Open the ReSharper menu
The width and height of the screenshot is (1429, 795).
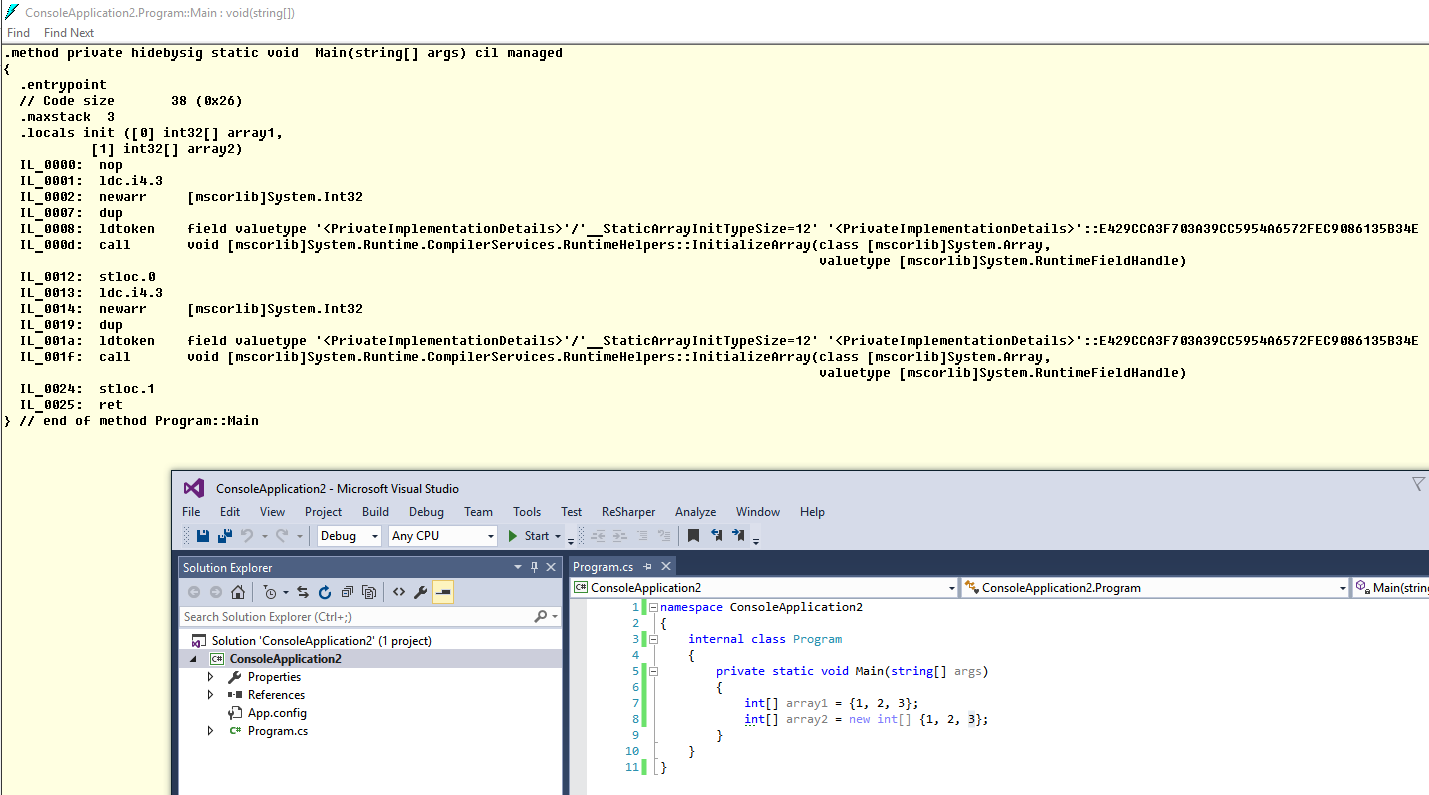point(628,512)
